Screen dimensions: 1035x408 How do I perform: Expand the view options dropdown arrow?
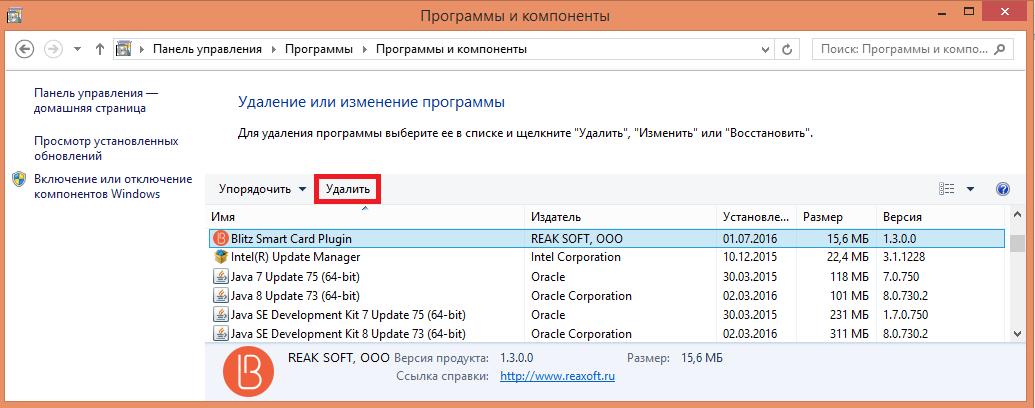970,189
